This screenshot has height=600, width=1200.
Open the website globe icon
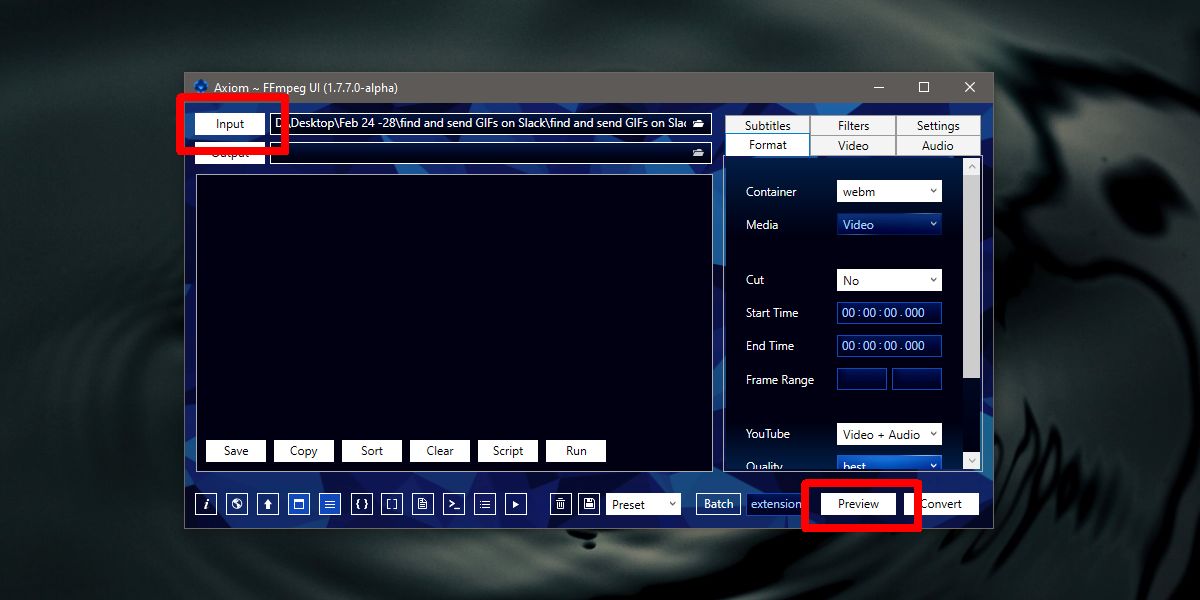(237, 504)
